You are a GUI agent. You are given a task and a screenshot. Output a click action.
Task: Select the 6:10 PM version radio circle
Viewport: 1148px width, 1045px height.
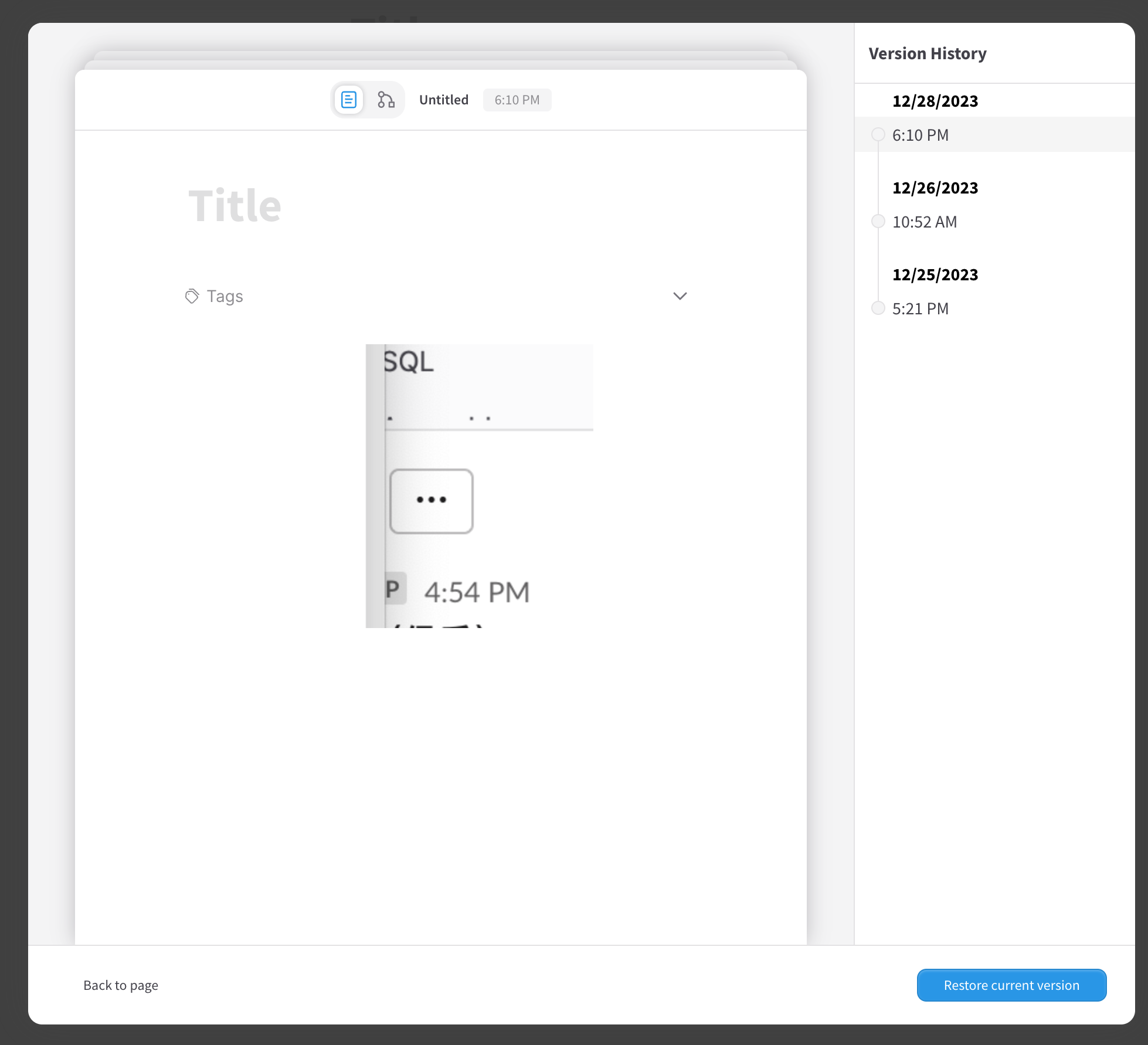878,135
